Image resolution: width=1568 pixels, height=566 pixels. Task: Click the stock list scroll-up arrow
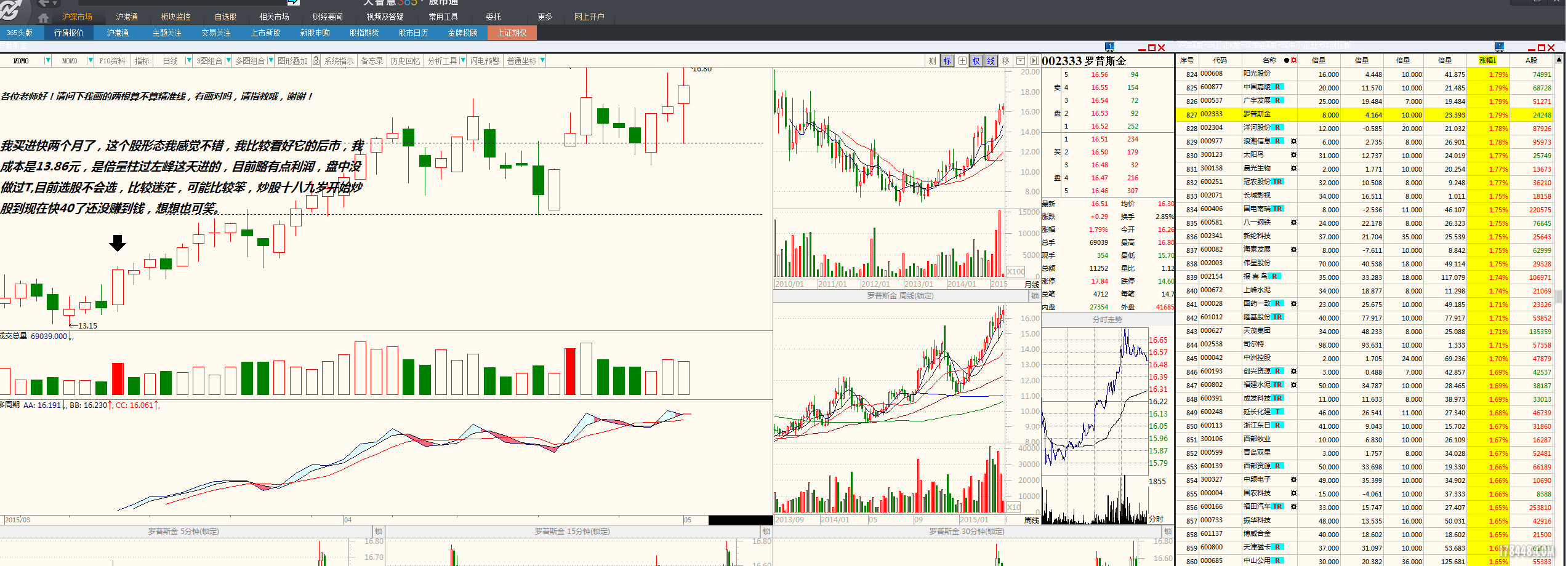pyautogui.click(x=1559, y=60)
